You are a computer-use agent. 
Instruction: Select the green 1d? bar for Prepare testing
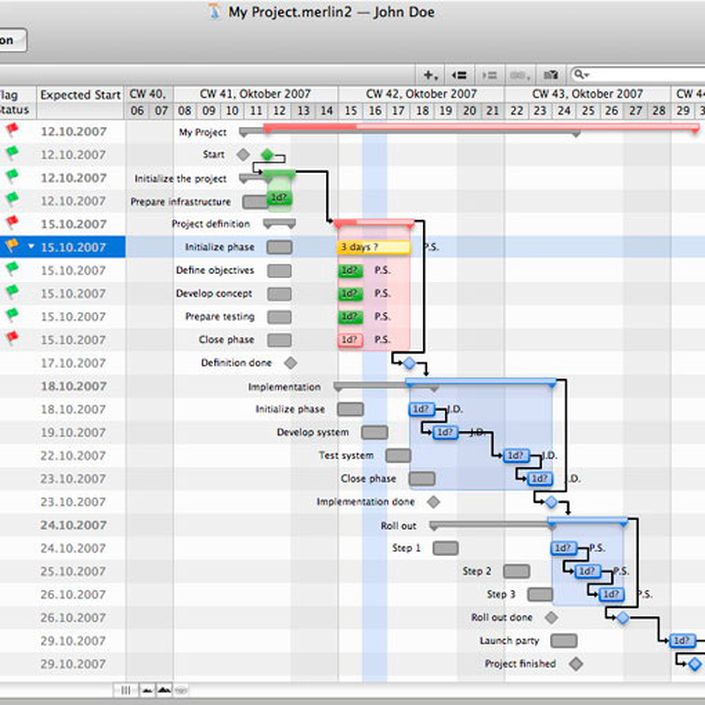[350, 317]
